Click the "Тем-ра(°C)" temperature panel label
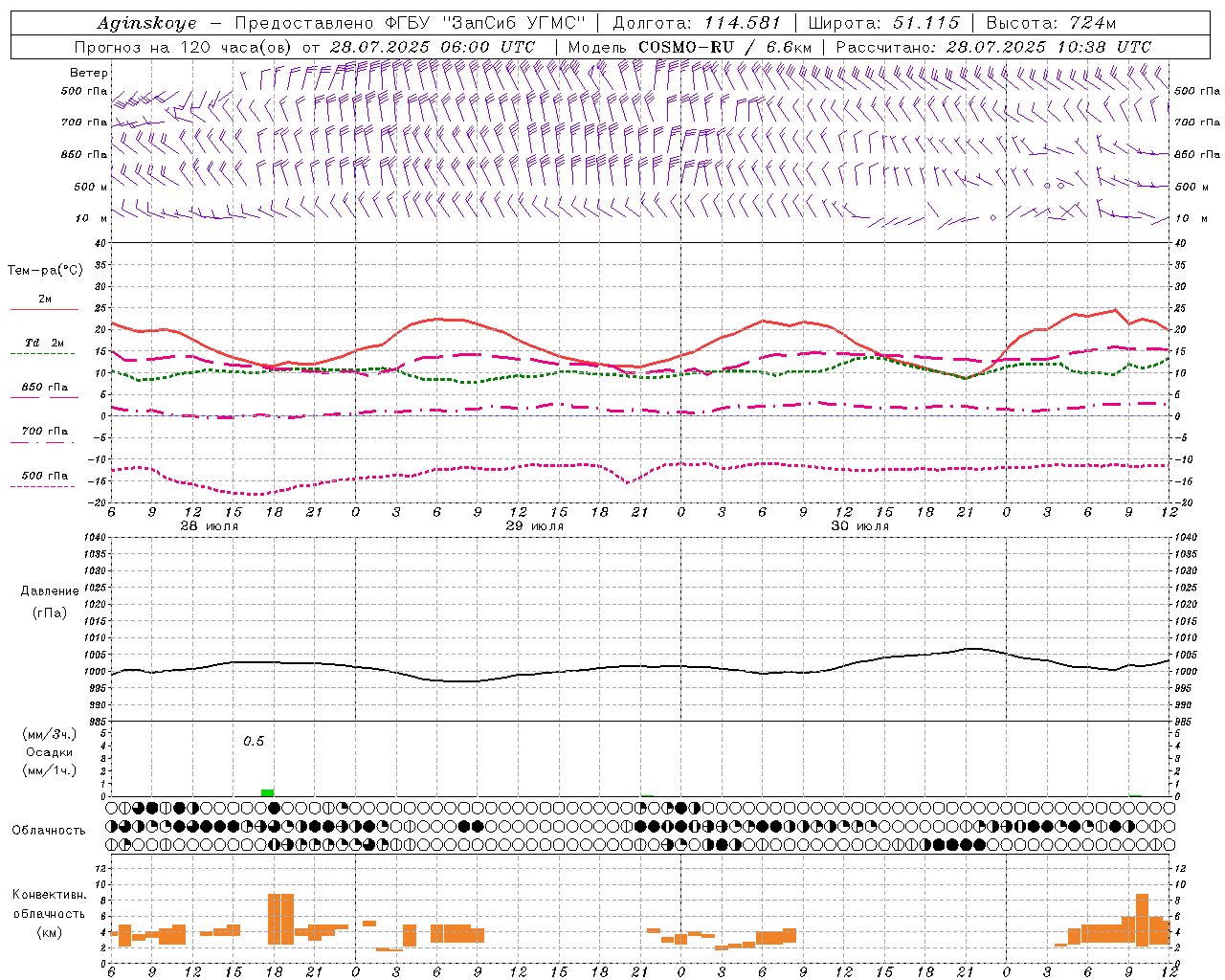Viewport: 1225px width, 980px height. pos(44,271)
